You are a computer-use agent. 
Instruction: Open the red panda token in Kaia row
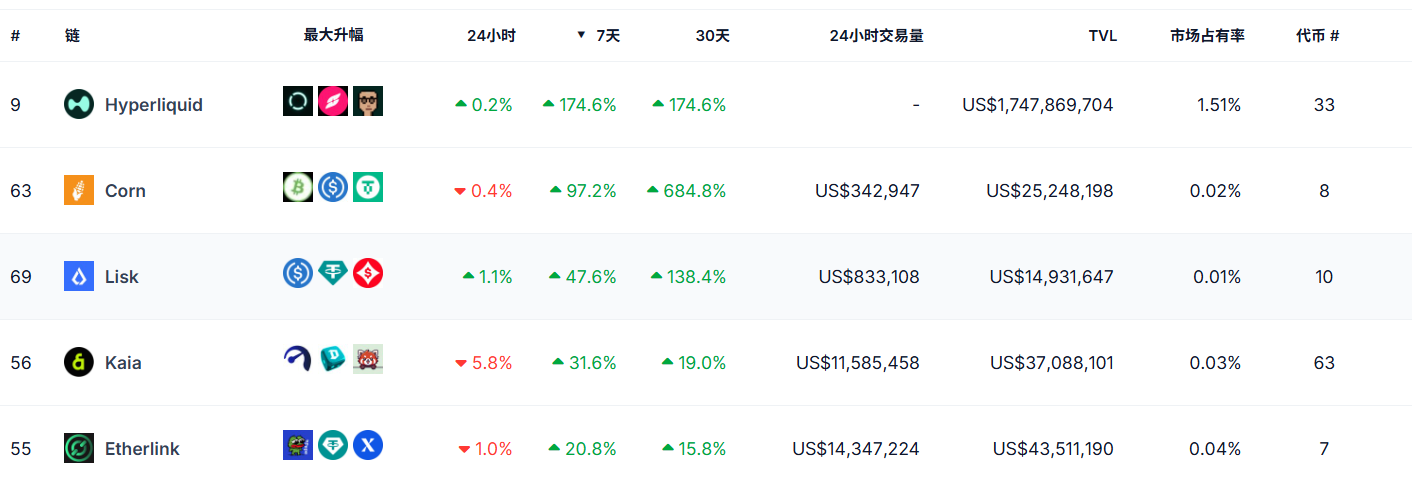(368, 359)
